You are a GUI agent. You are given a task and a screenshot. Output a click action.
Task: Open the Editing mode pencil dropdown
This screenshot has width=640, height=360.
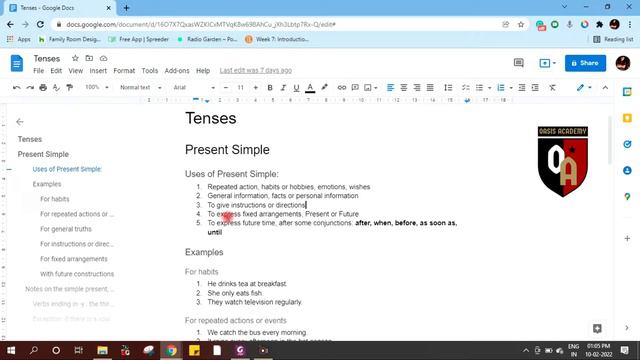(584, 87)
